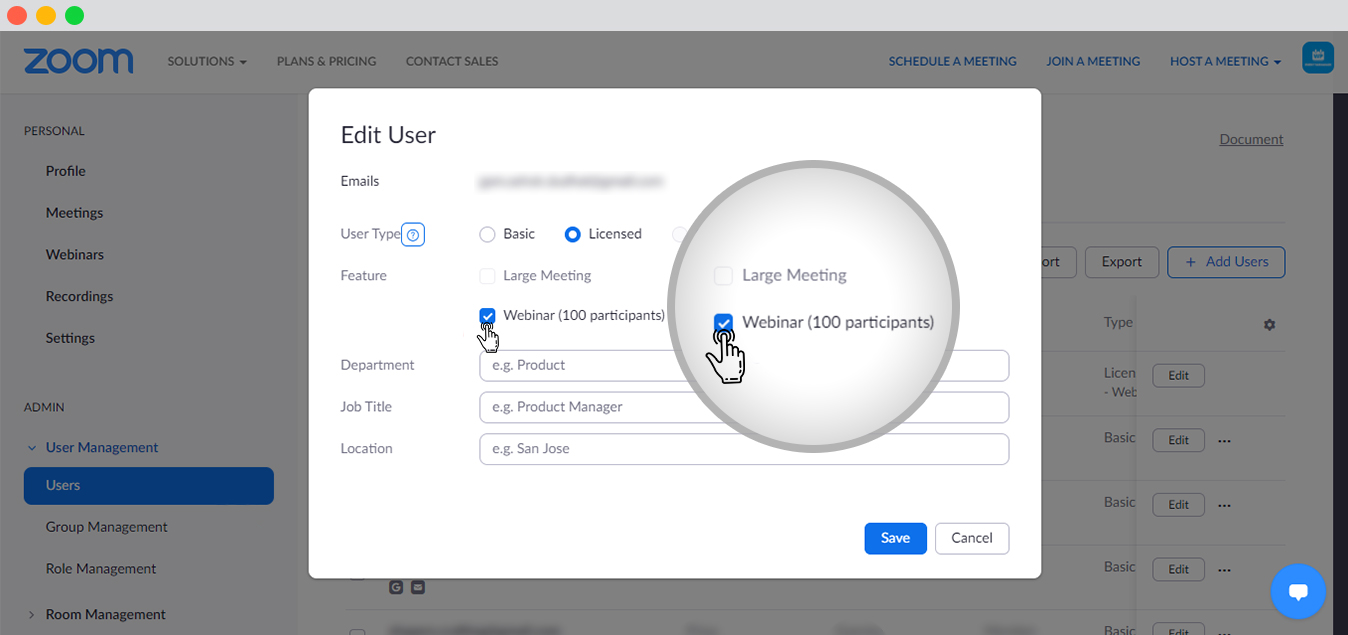The height and width of the screenshot is (635, 1348).
Task: Click Schedule a Meeting in the header
Action: point(953,61)
